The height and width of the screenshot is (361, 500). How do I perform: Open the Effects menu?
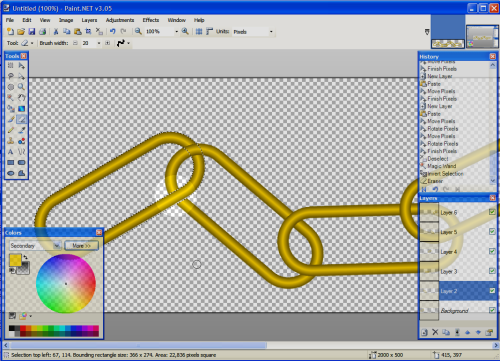[x=151, y=20]
